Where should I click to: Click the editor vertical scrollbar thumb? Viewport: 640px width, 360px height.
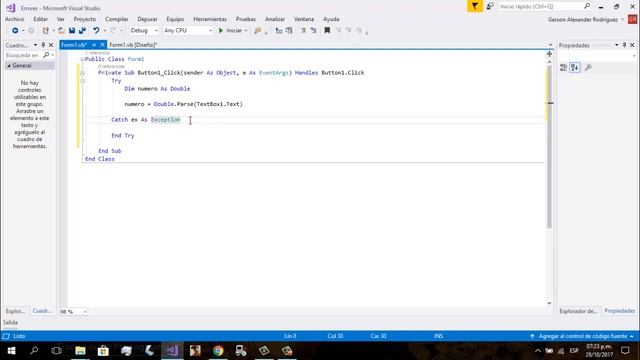[549, 146]
